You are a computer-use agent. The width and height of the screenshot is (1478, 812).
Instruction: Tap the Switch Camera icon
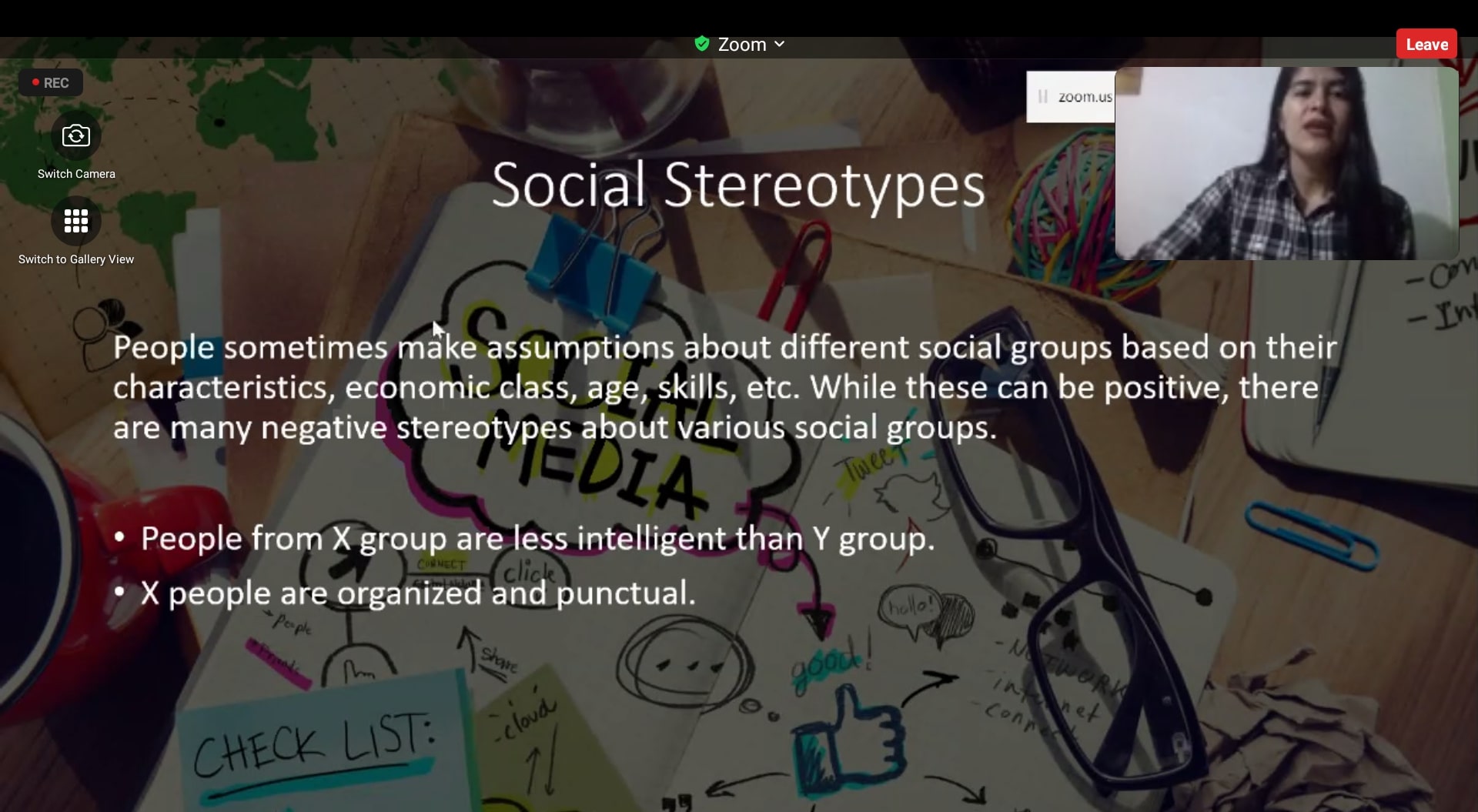[75, 136]
